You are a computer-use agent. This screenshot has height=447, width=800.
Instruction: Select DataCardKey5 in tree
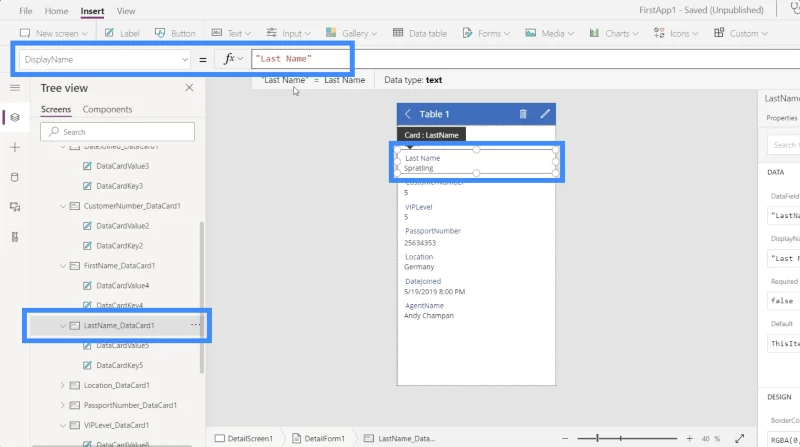coord(119,365)
